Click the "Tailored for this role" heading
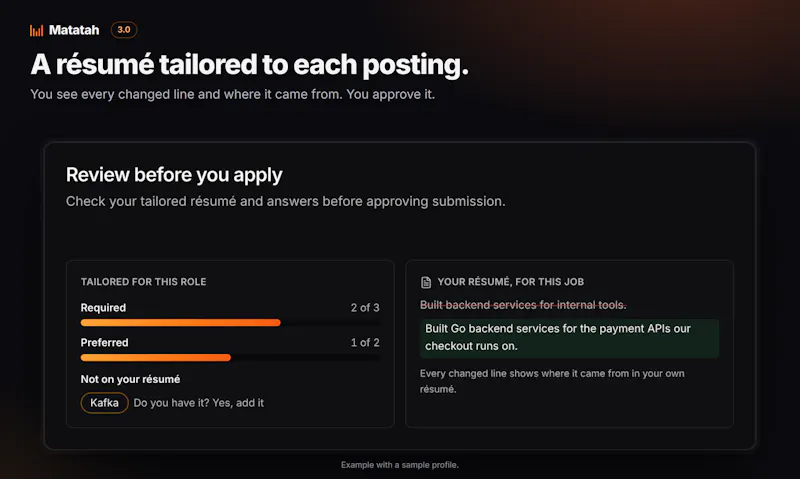This screenshot has height=479, width=800. coord(143,282)
